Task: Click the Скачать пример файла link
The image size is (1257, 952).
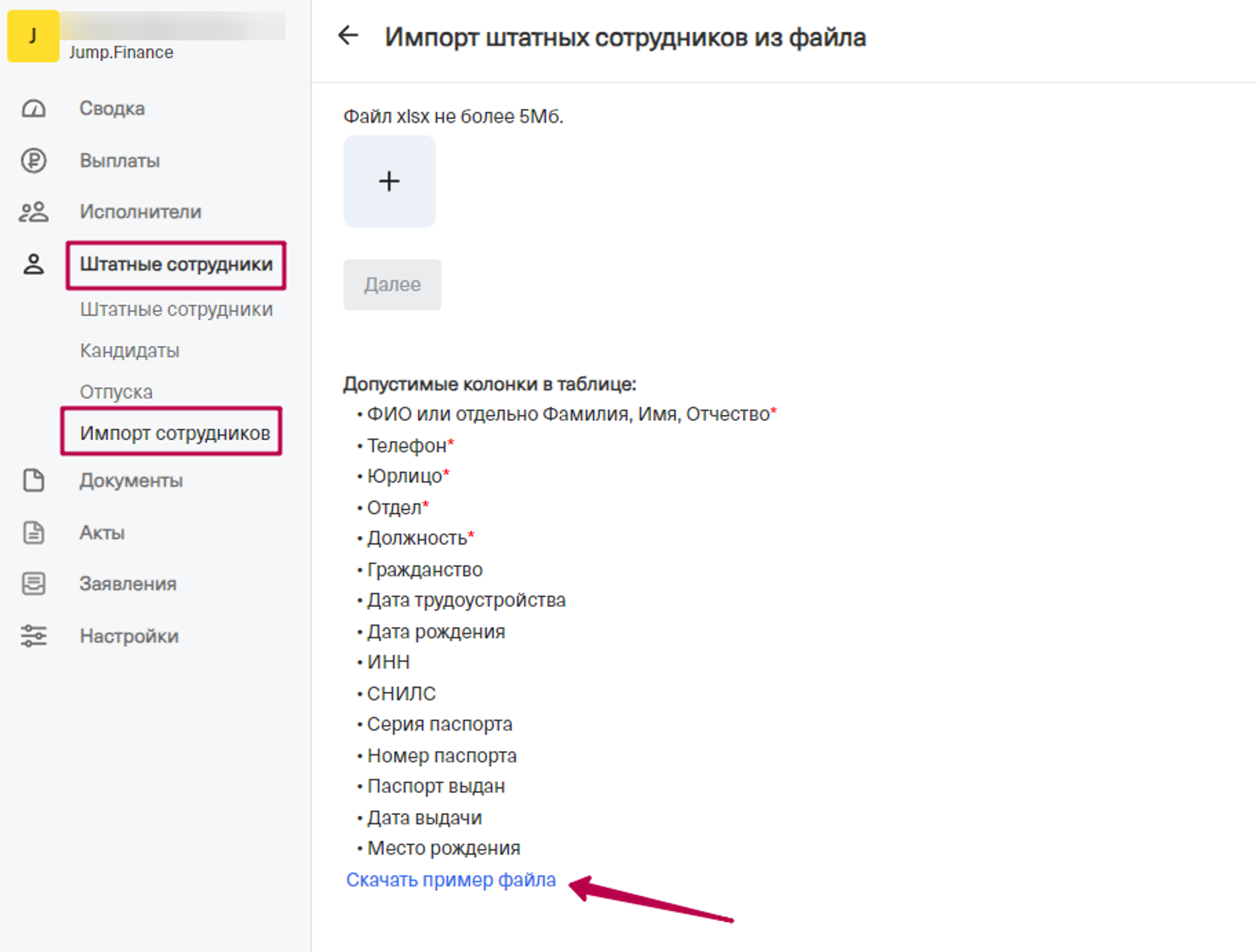Action: point(451,880)
